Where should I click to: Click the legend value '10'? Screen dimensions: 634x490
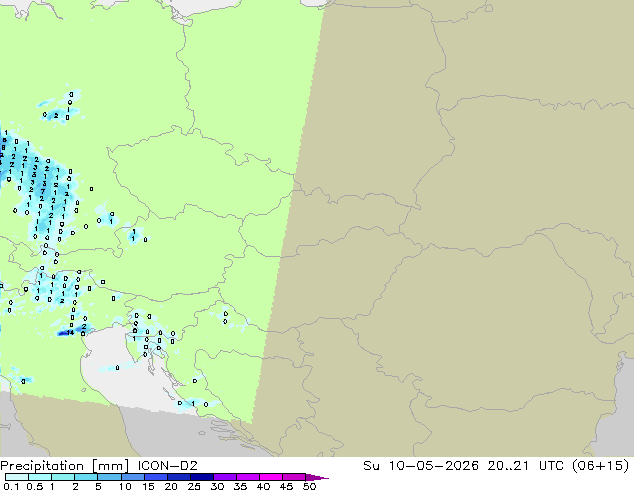tap(125, 486)
